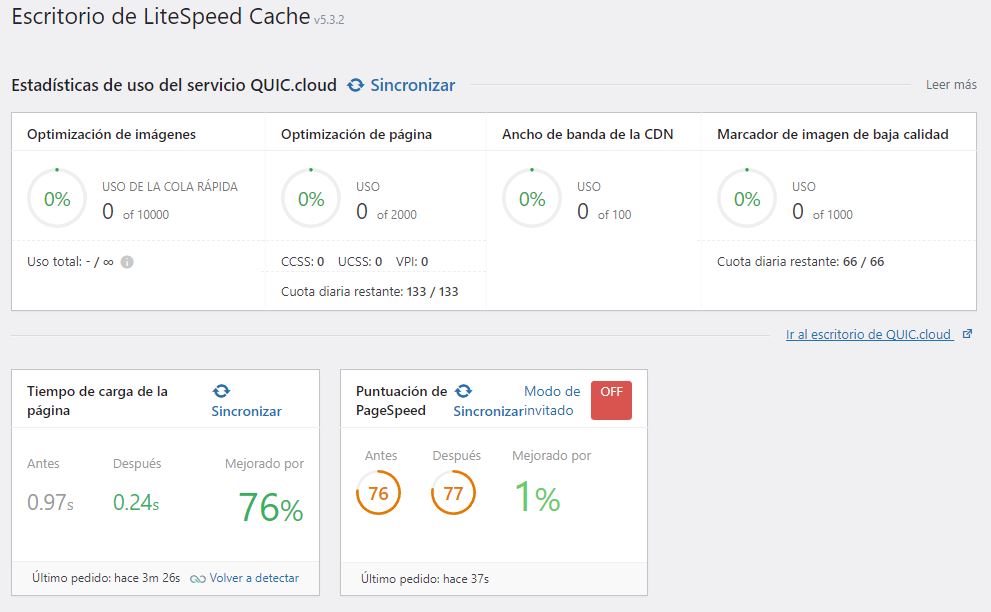The width and height of the screenshot is (991, 612).
Task: Open the Modo de invitado link
Action: pyautogui.click(x=550, y=401)
